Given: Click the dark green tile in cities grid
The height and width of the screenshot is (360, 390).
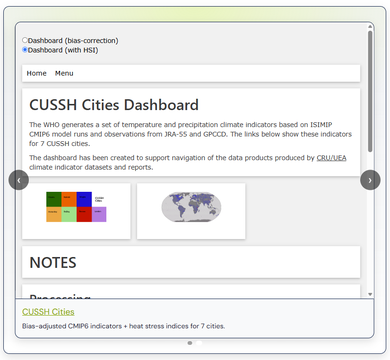Looking at the screenshot, I should click(54, 199).
